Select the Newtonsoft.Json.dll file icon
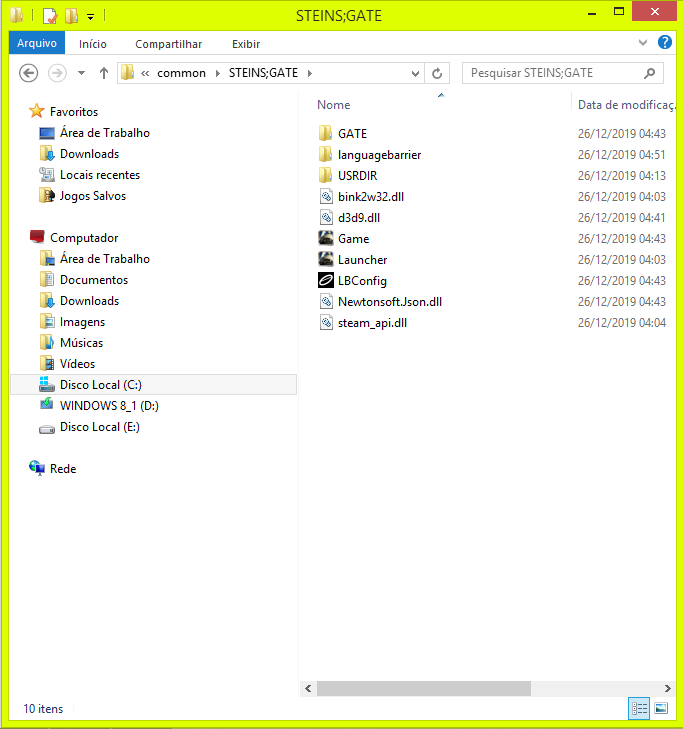Image resolution: width=683 pixels, height=729 pixels. pyautogui.click(x=326, y=302)
